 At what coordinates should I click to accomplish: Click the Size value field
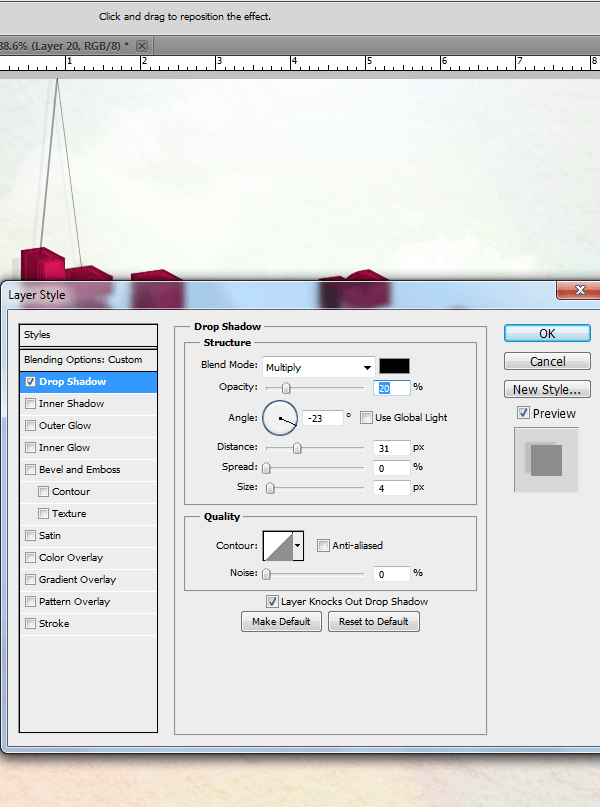[392, 488]
